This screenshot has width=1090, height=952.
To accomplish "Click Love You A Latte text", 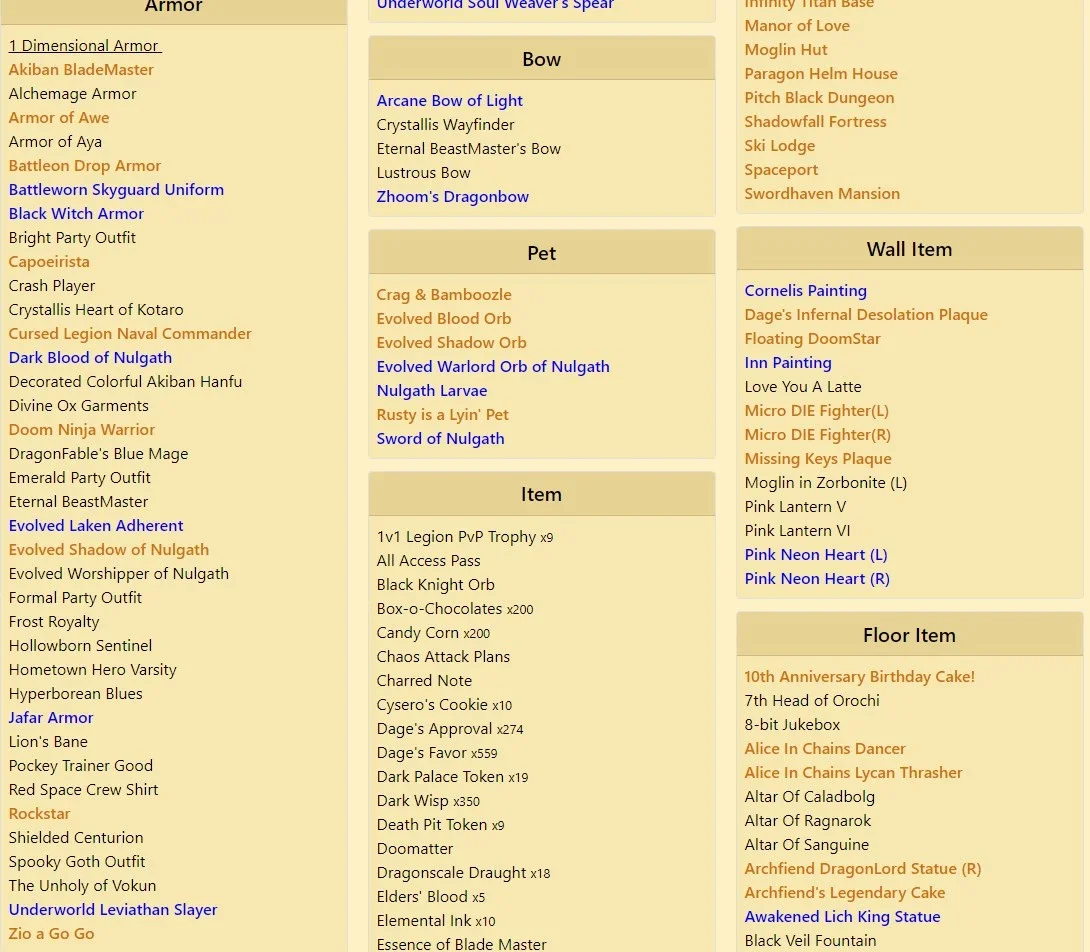I will [803, 387].
